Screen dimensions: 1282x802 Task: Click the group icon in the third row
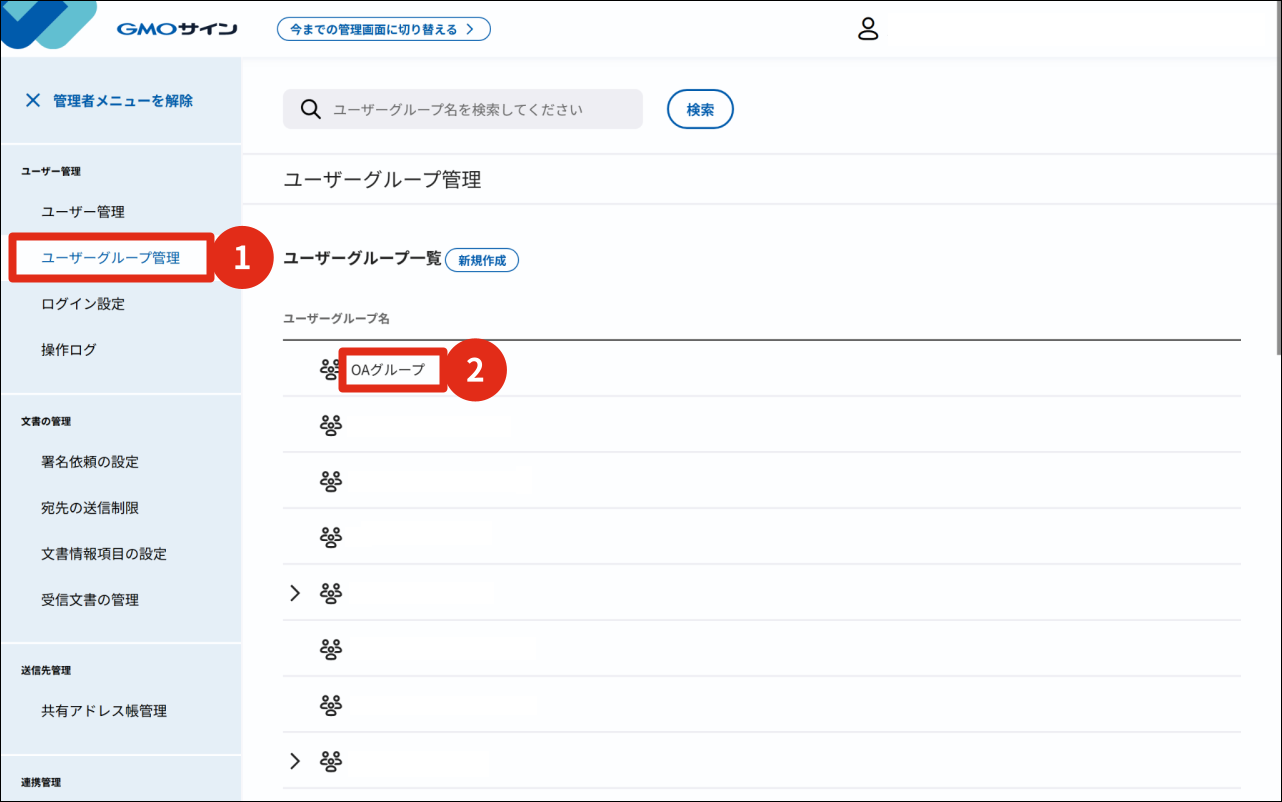(x=330, y=481)
